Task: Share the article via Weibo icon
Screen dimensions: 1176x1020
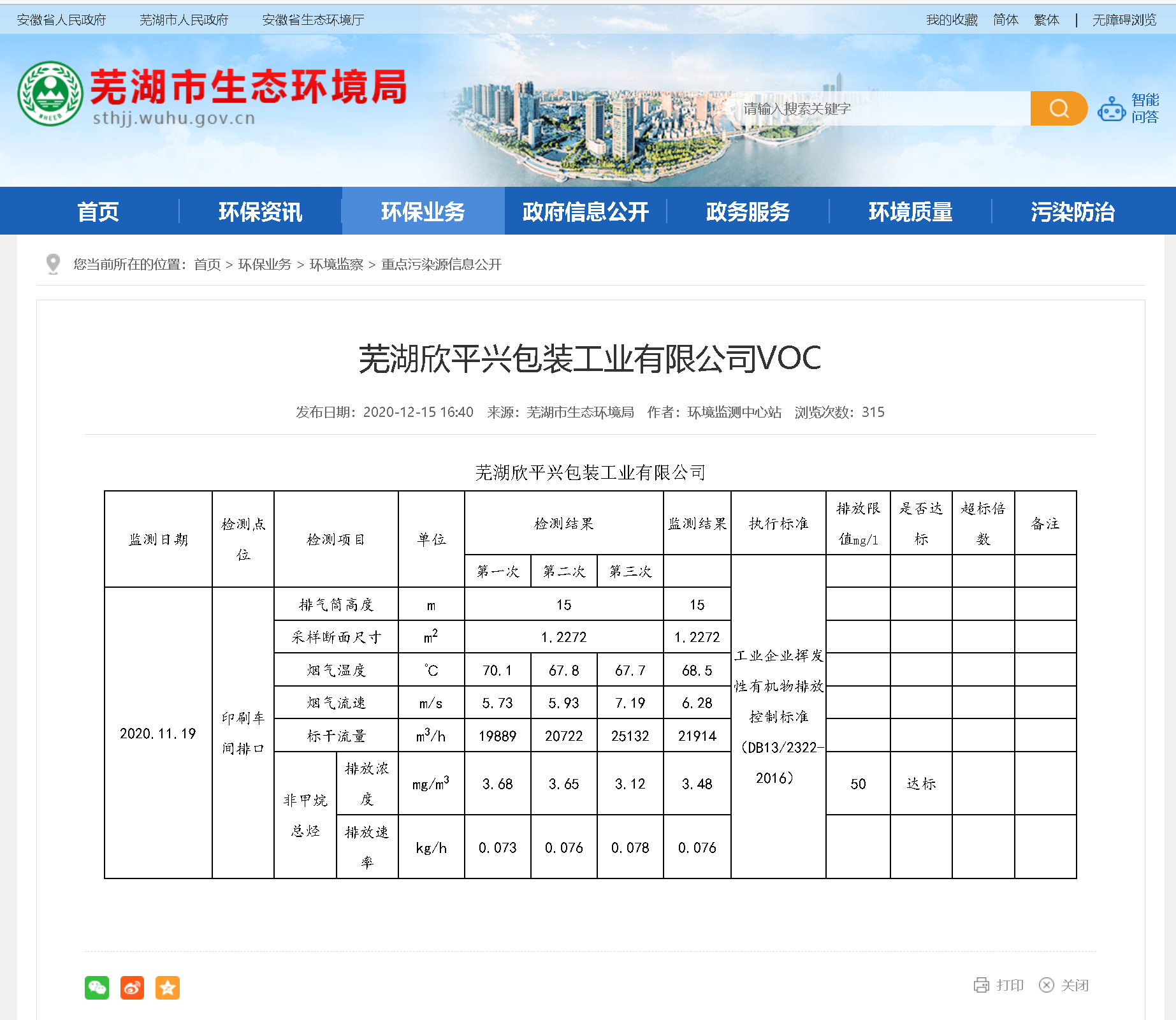Action: 132,987
